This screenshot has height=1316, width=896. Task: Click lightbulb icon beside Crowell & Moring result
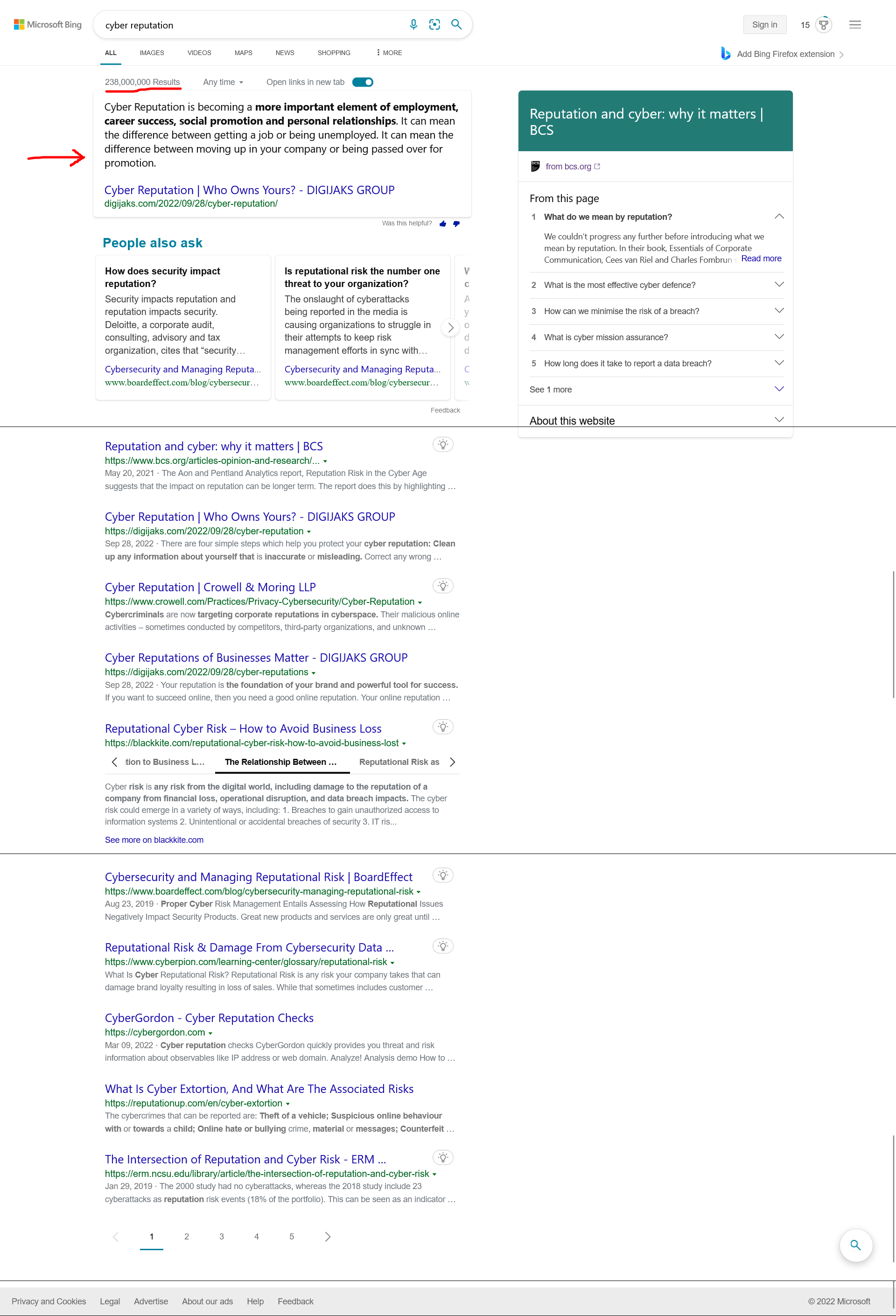[443, 586]
